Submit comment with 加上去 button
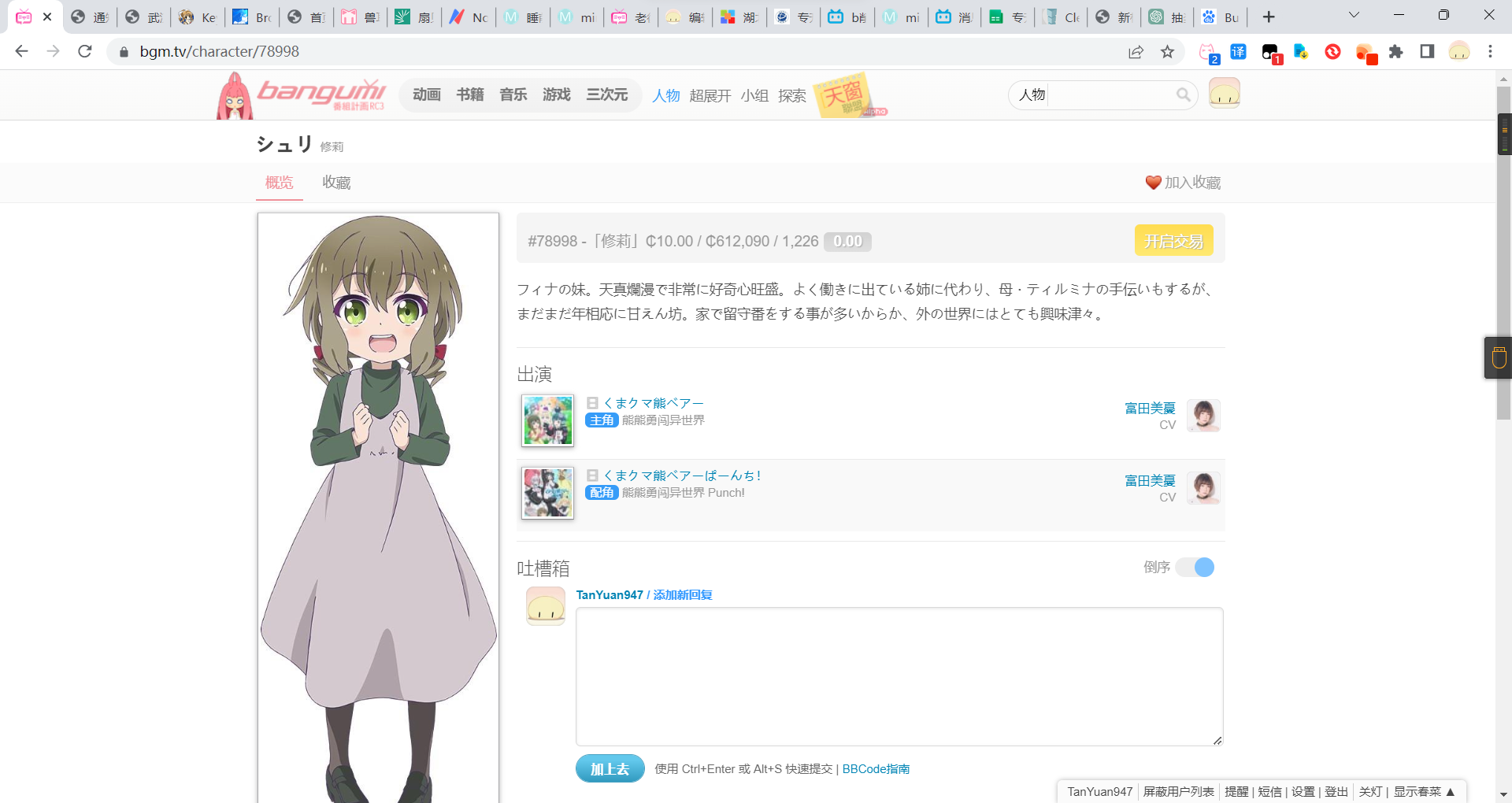 (x=610, y=769)
